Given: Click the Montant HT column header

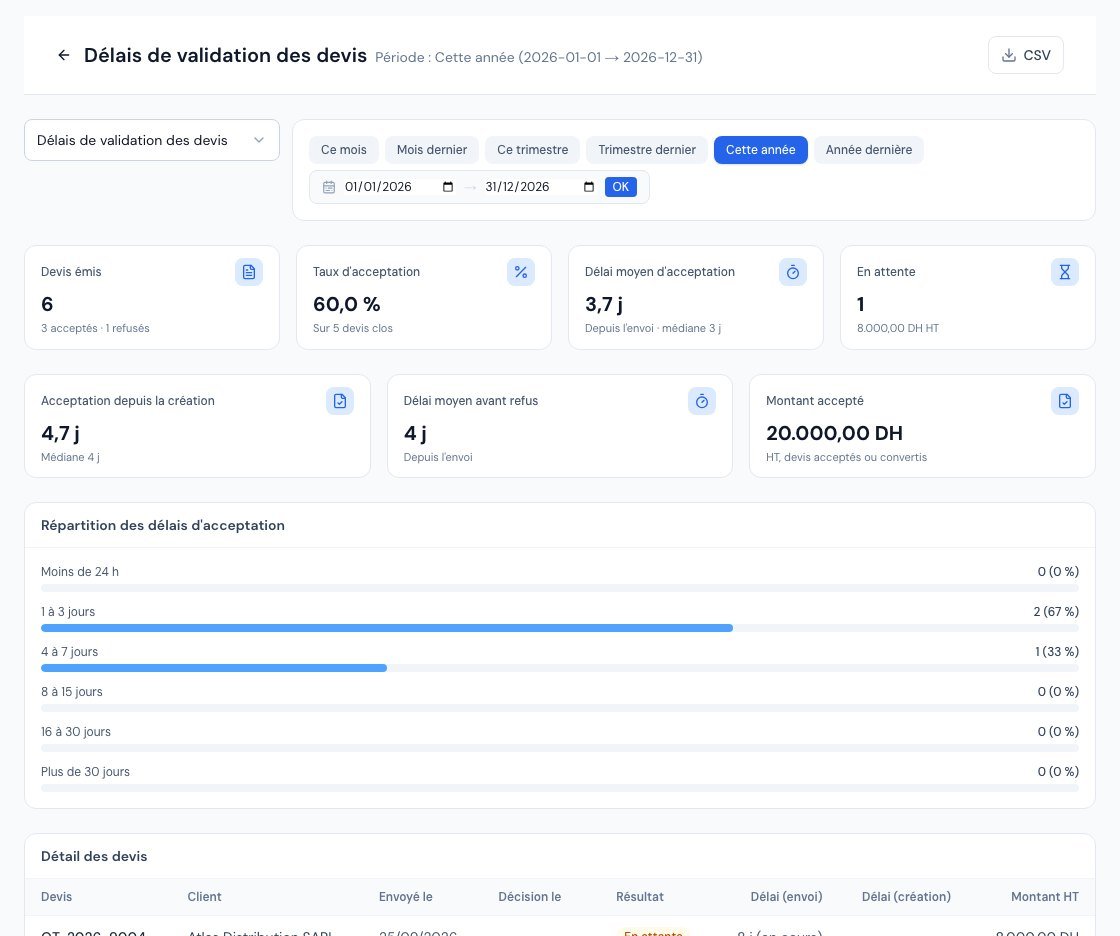Looking at the screenshot, I should click(1045, 897).
